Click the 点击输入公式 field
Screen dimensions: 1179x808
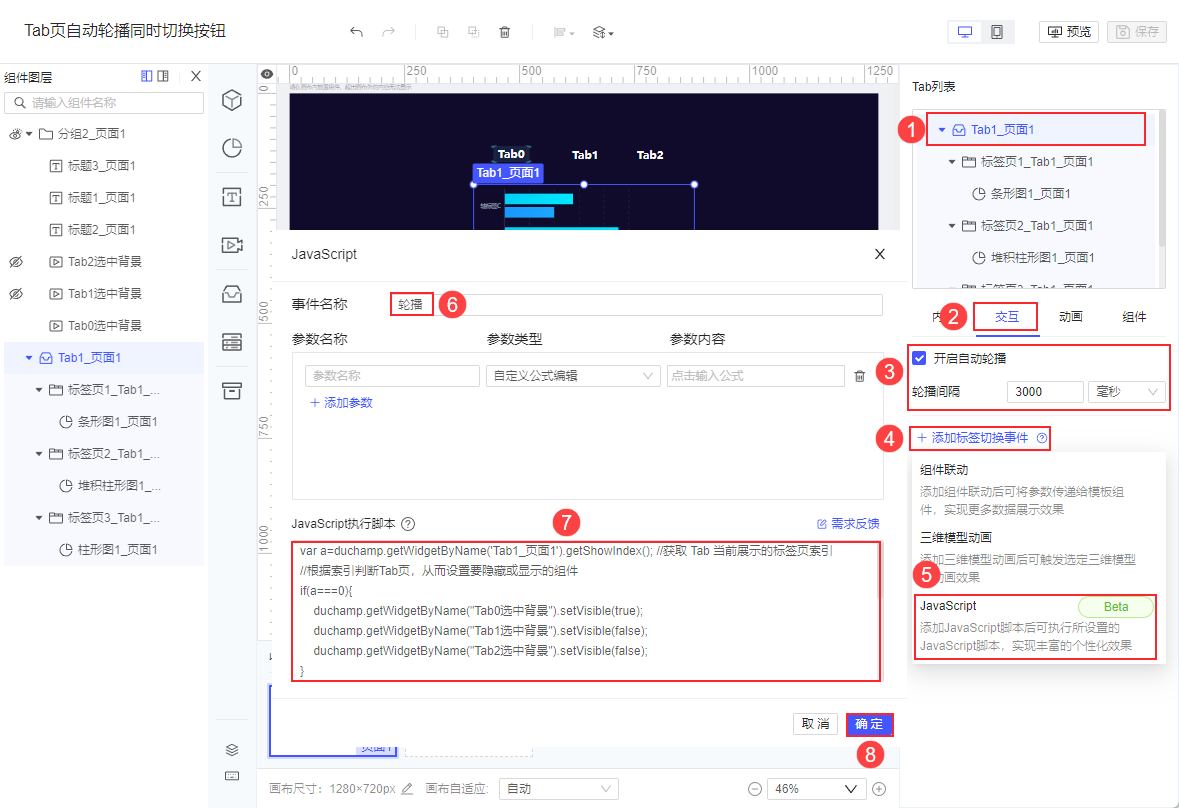tap(756, 376)
